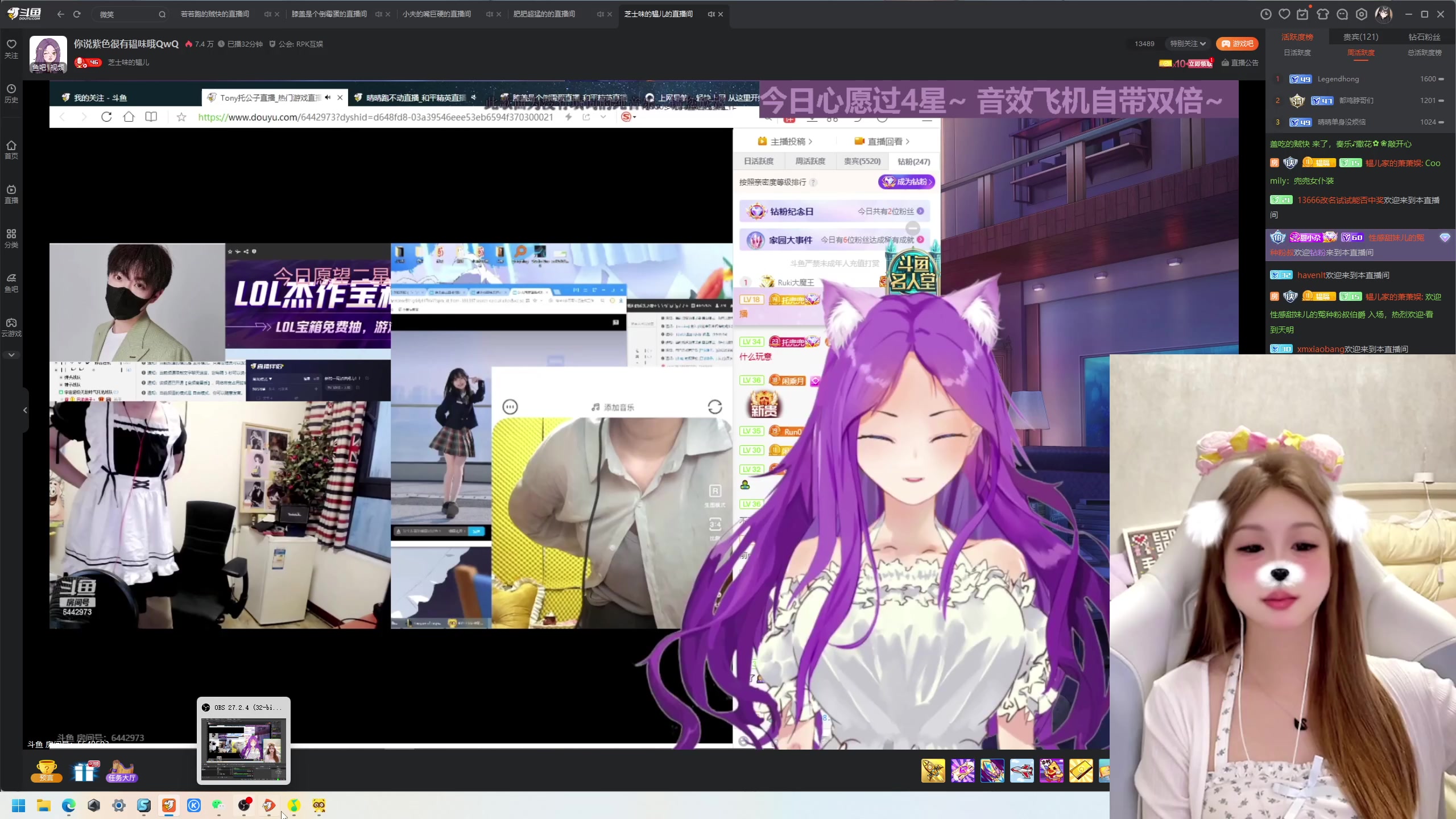Screen dimensions: 1456x819
Task: Switch to 膝盖是个倒霉蛋的直播间 tab
Action: [329, 14]
